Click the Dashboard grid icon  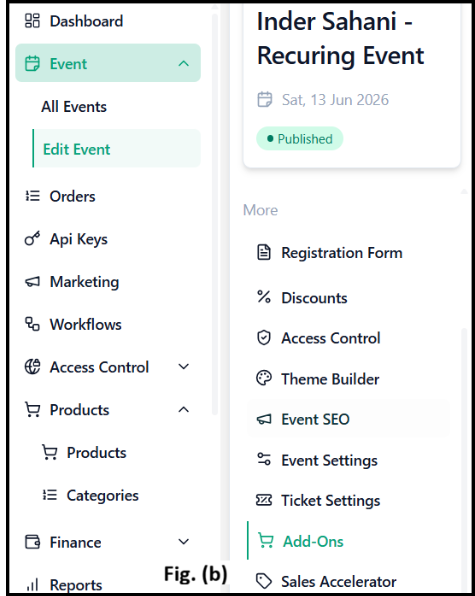(32, 21)
